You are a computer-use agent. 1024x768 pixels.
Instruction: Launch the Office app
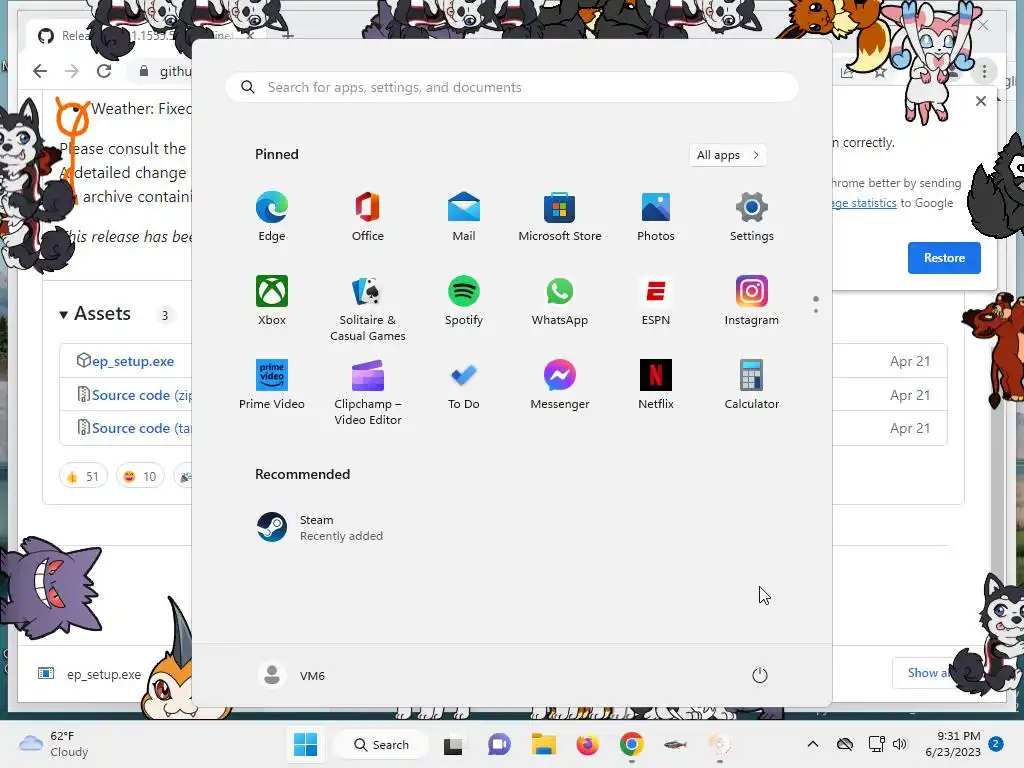(x=368, y=217)
